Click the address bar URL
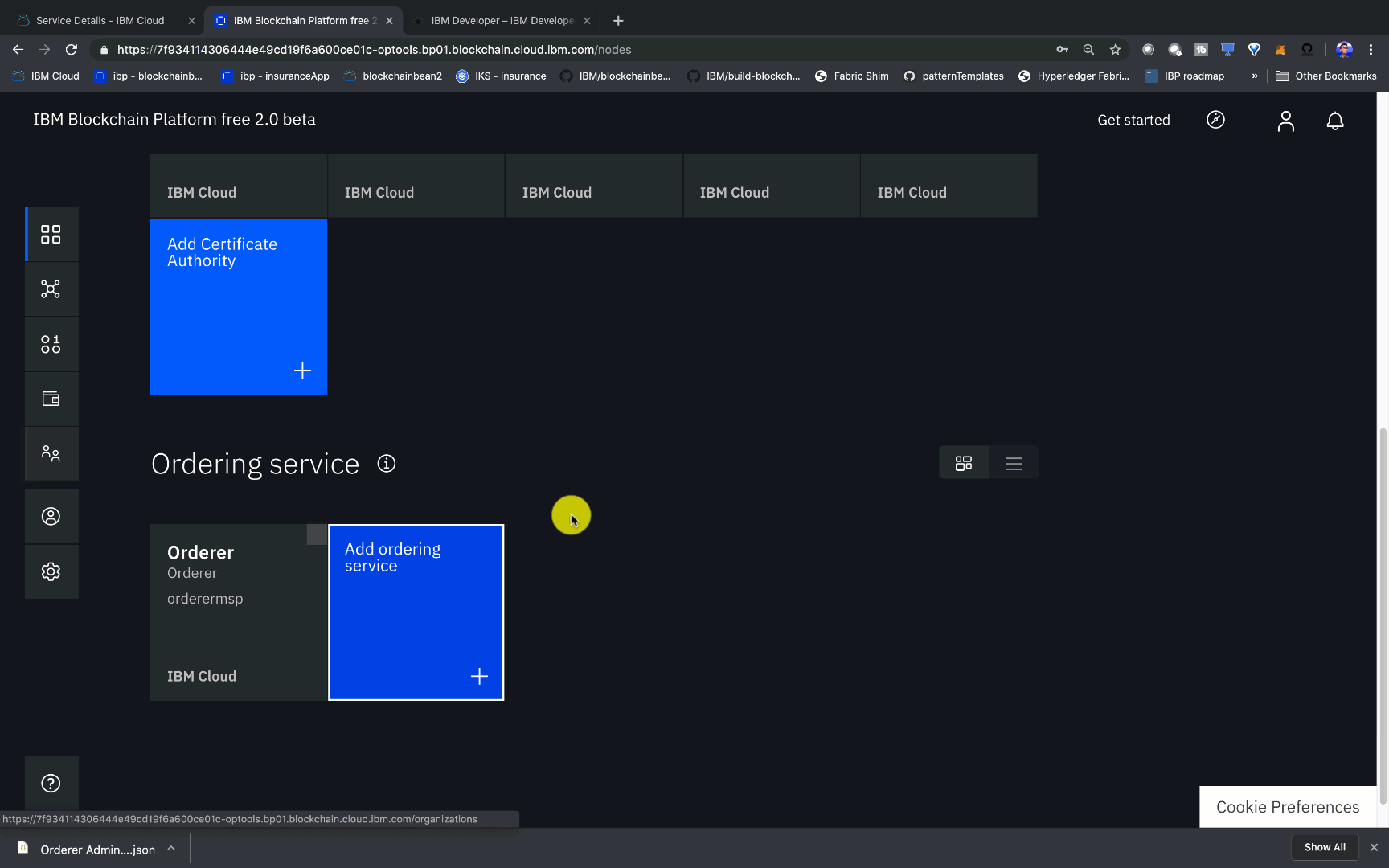Screen dimensions: 1389x868 (374, 50)
